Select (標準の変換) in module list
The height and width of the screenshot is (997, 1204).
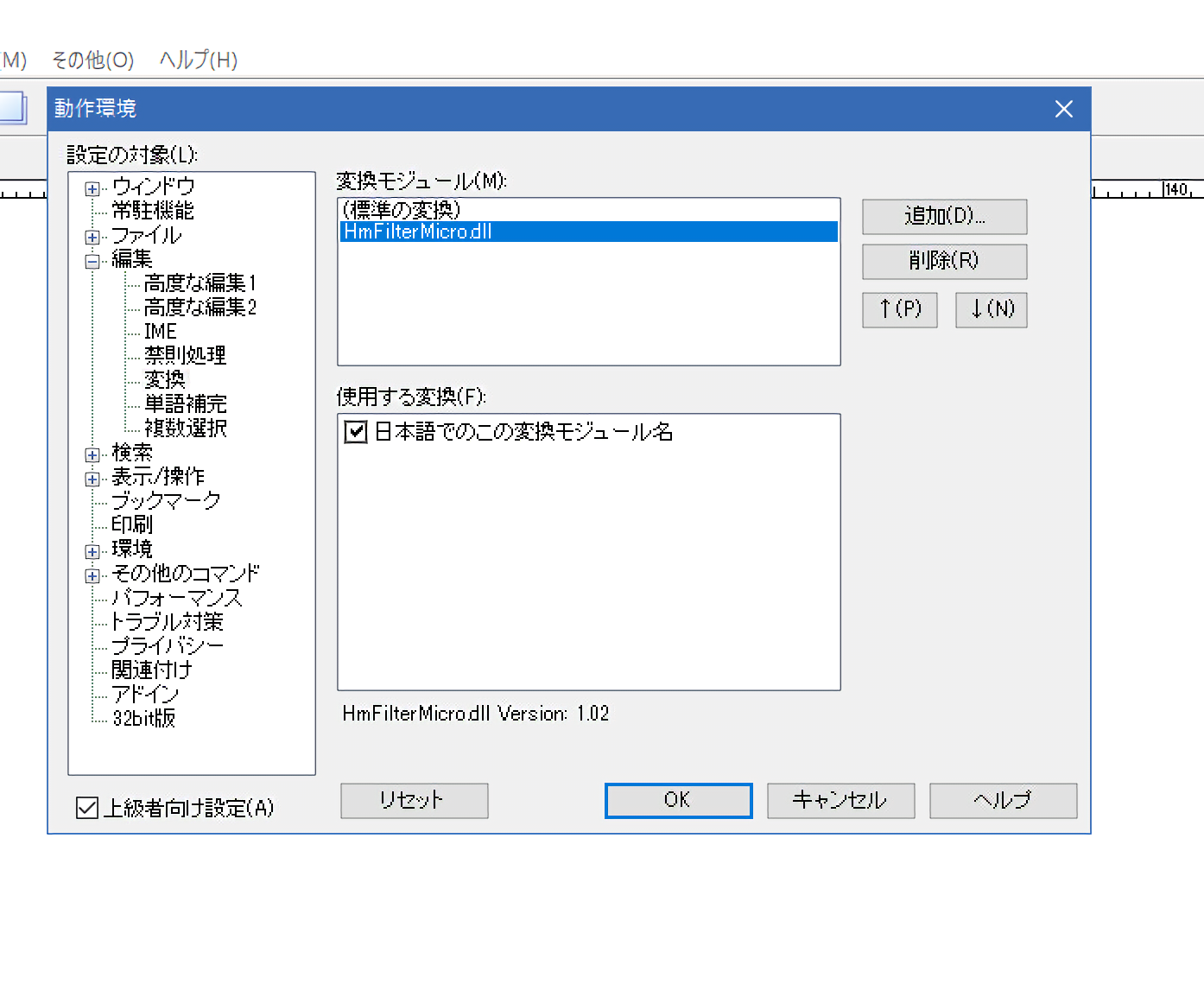tap(402, 209)
